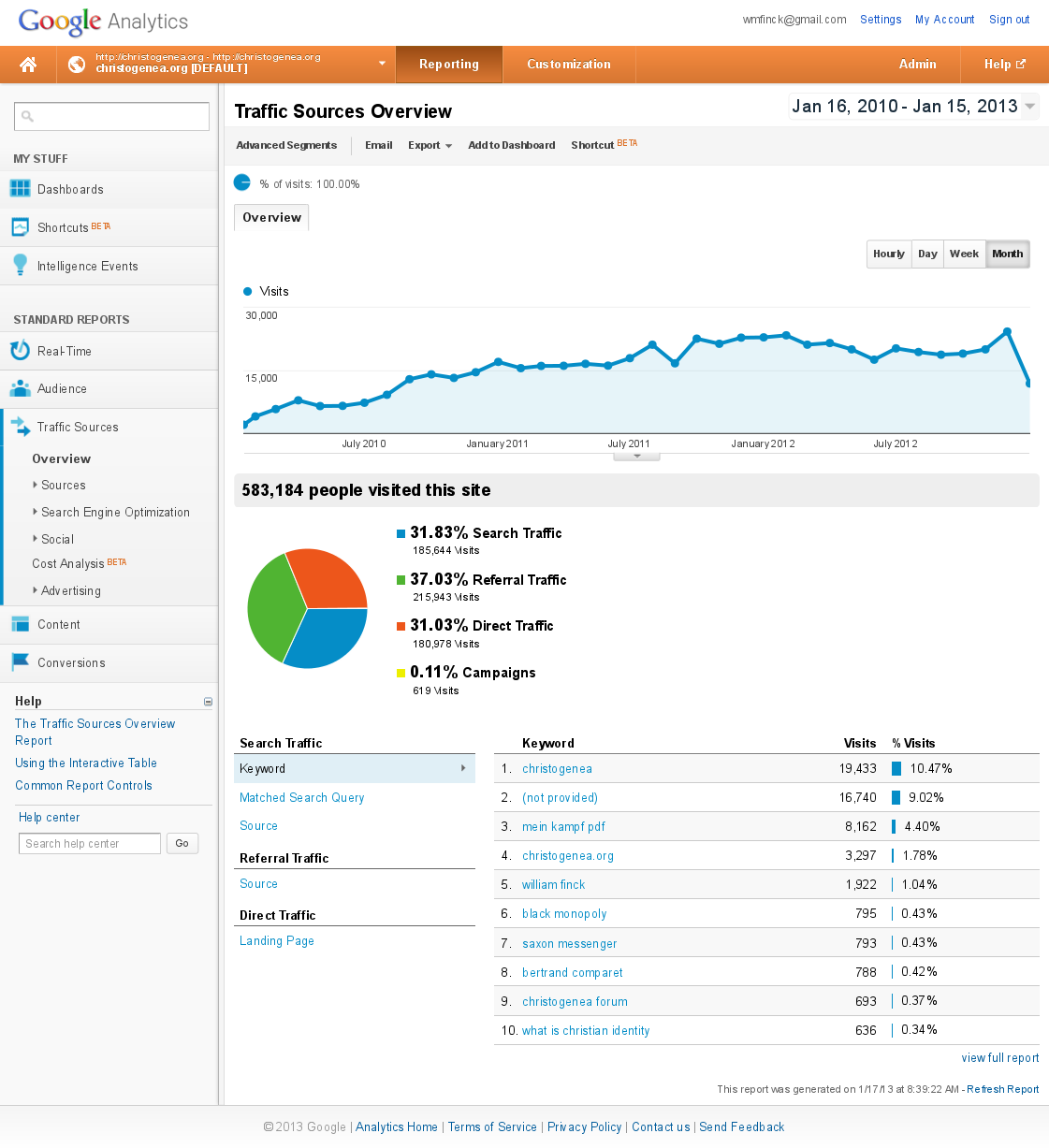Click Sign out link
1049x1148 pixels.
click(1010, 20)
